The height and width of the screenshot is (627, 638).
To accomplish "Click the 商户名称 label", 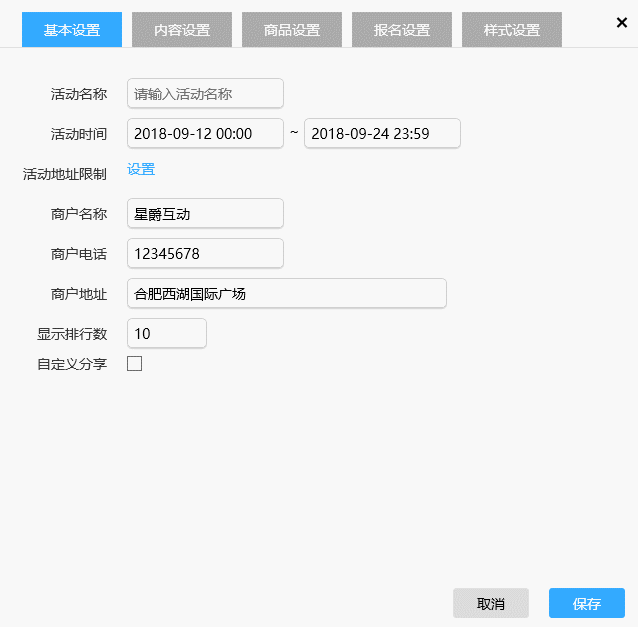I will 79,214.
